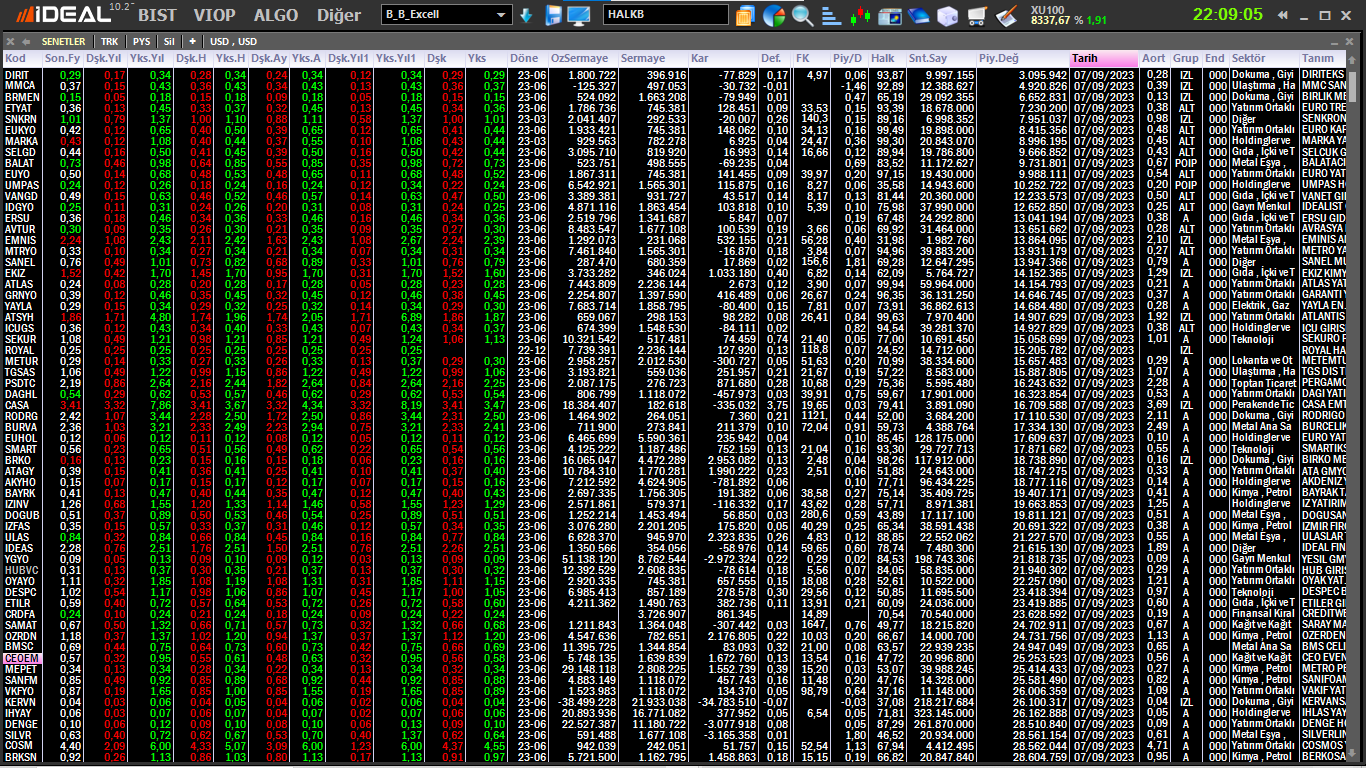The image size is (1366, 768).
Task: Sort by the Kod column header
Action: click(x=21, y=58)
